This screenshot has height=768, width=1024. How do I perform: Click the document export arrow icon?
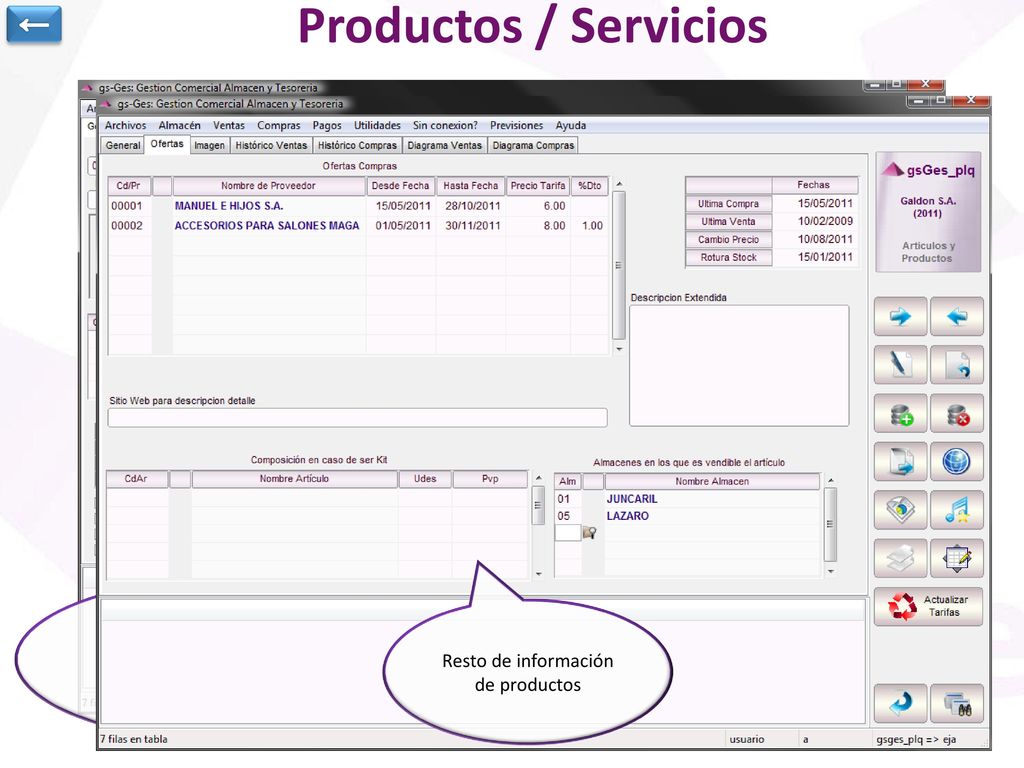900,461
